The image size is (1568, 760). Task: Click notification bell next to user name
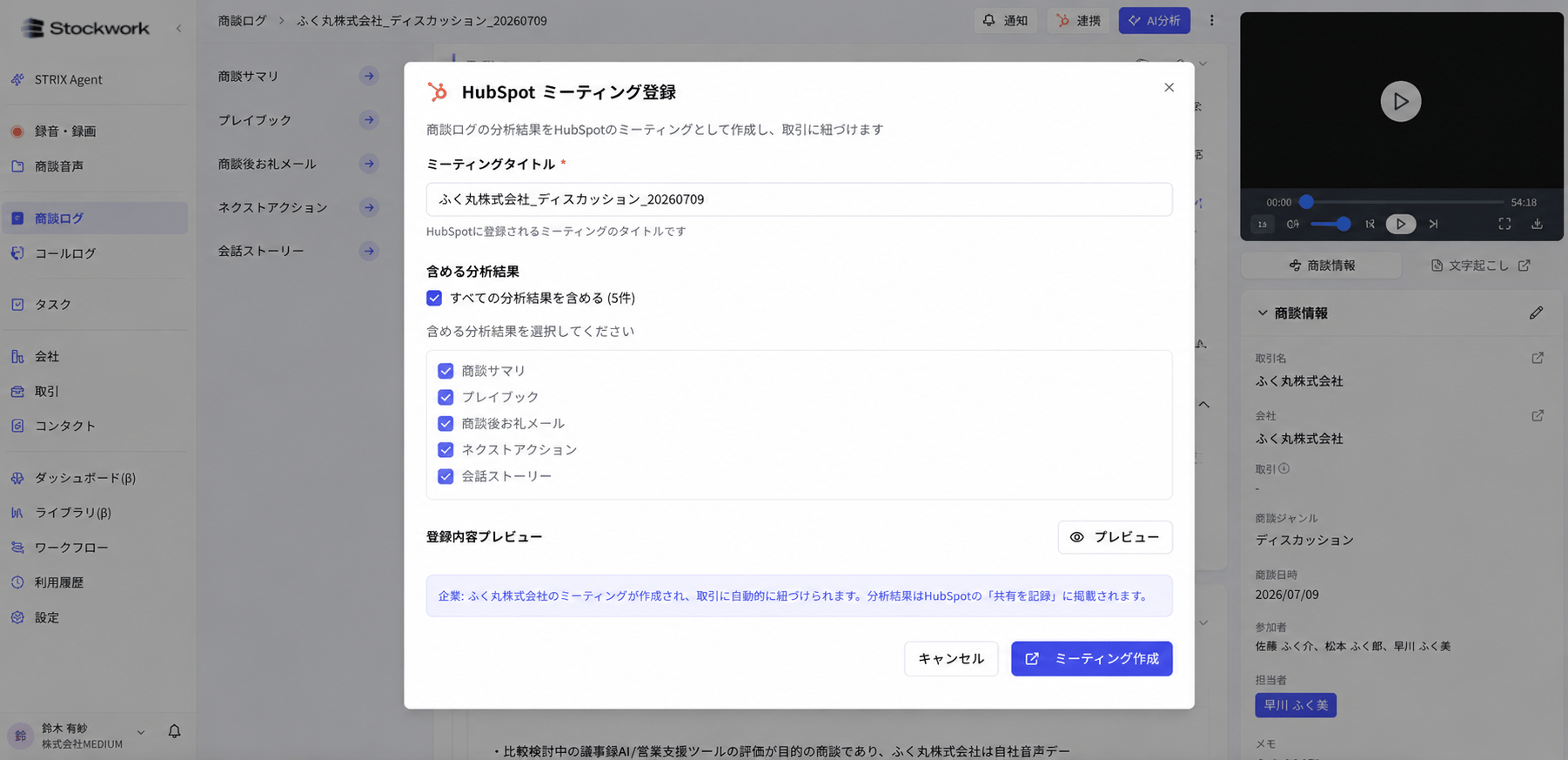point(174,731)
